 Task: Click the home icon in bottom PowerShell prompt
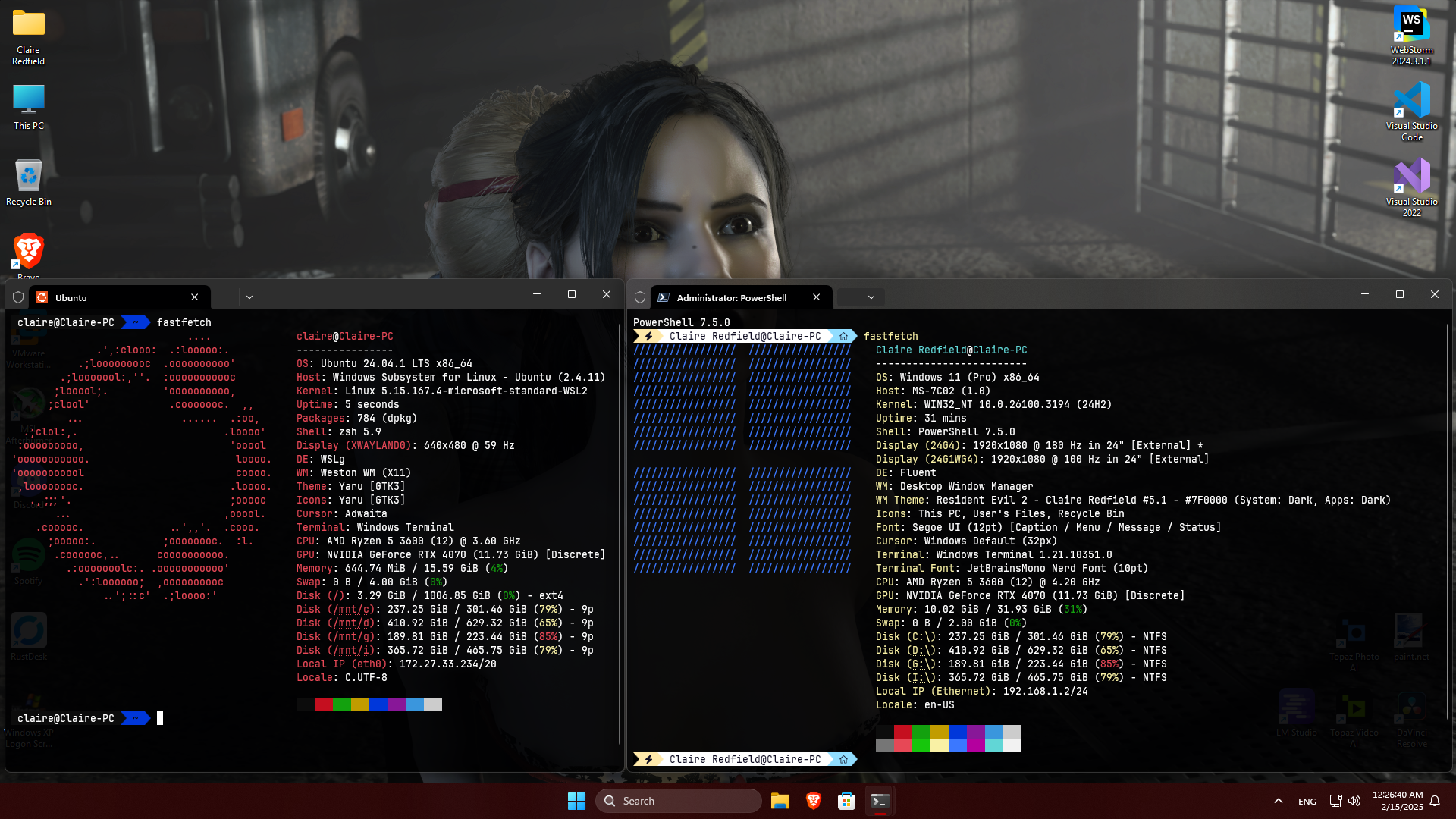click(x=843, y=759)
